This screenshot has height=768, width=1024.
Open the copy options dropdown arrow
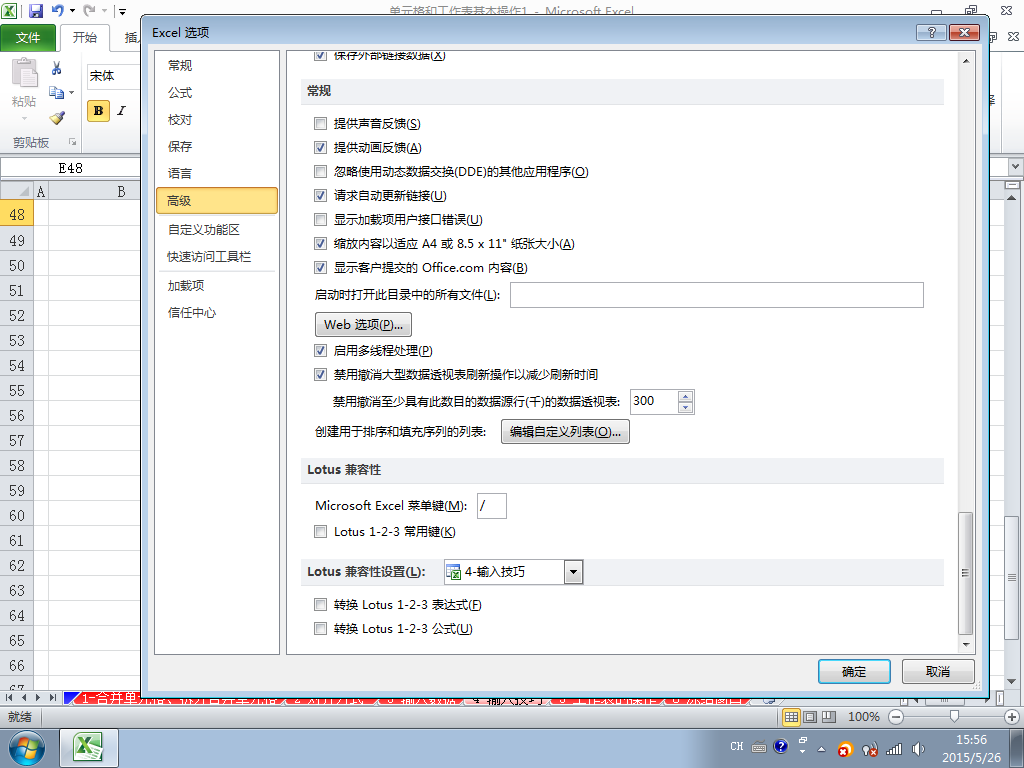[x=71, y=93]
